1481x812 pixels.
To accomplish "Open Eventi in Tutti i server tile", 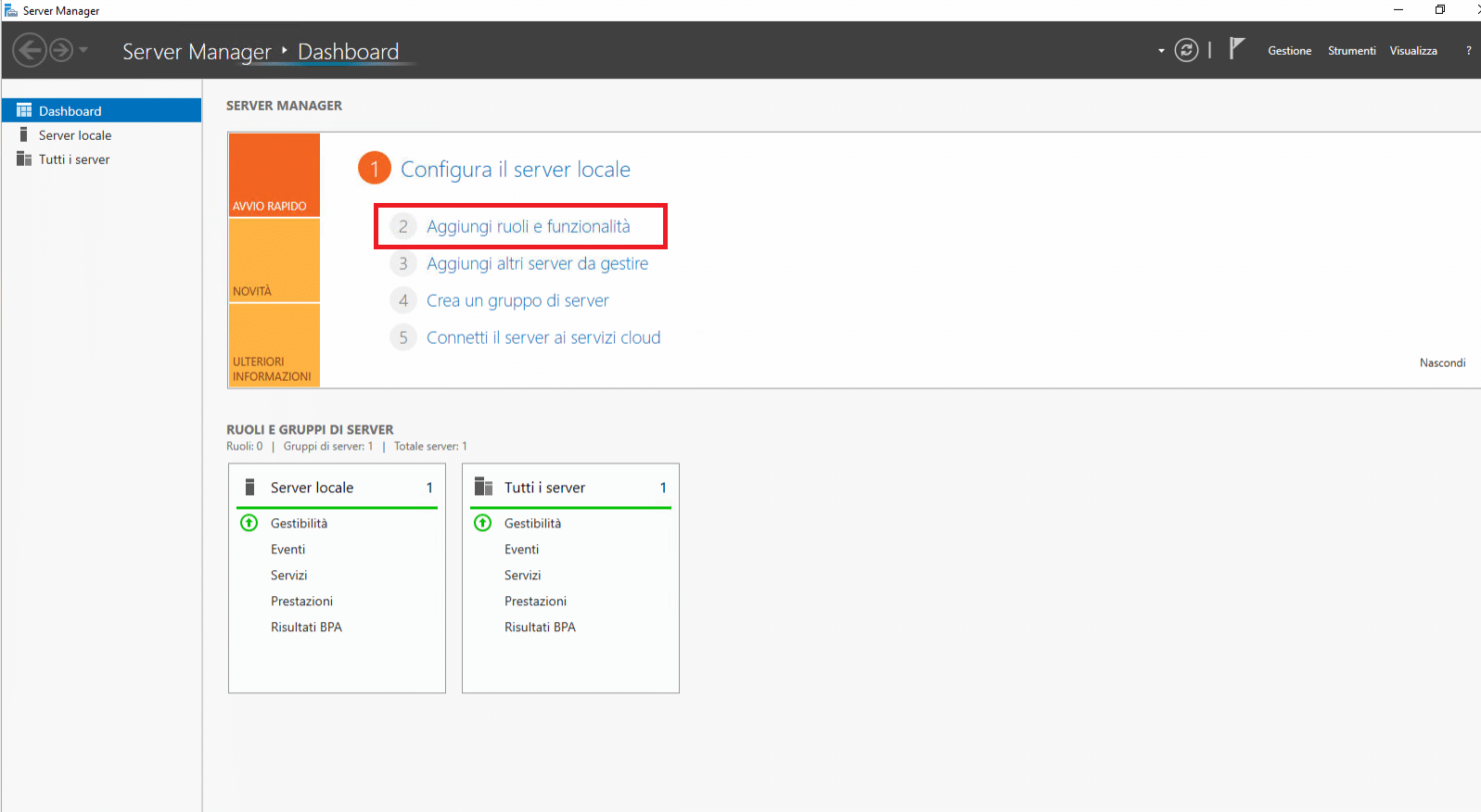I will point(521,549).
